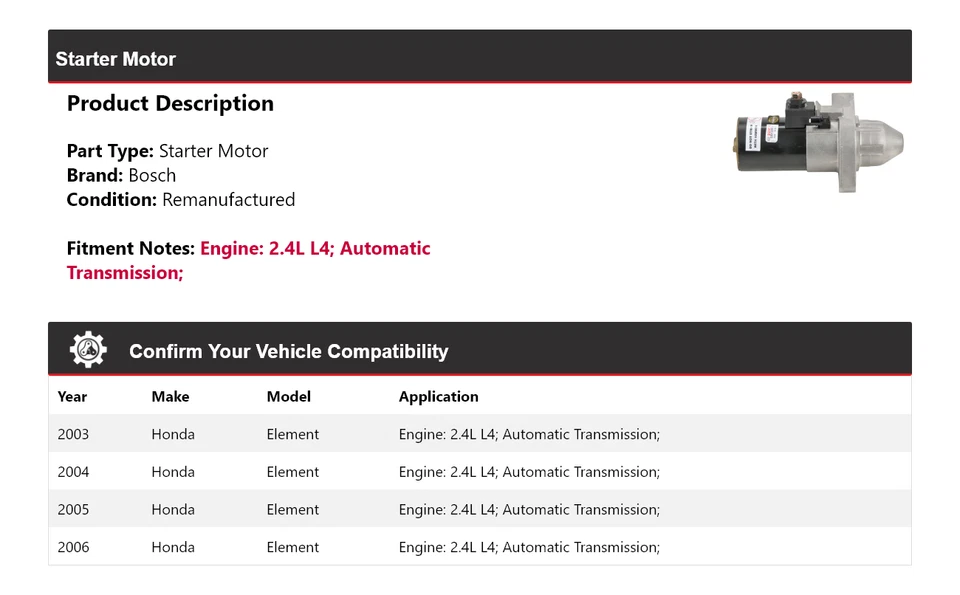Click the Brand: Bosch line
960x595 pixels.
(121, 176)
